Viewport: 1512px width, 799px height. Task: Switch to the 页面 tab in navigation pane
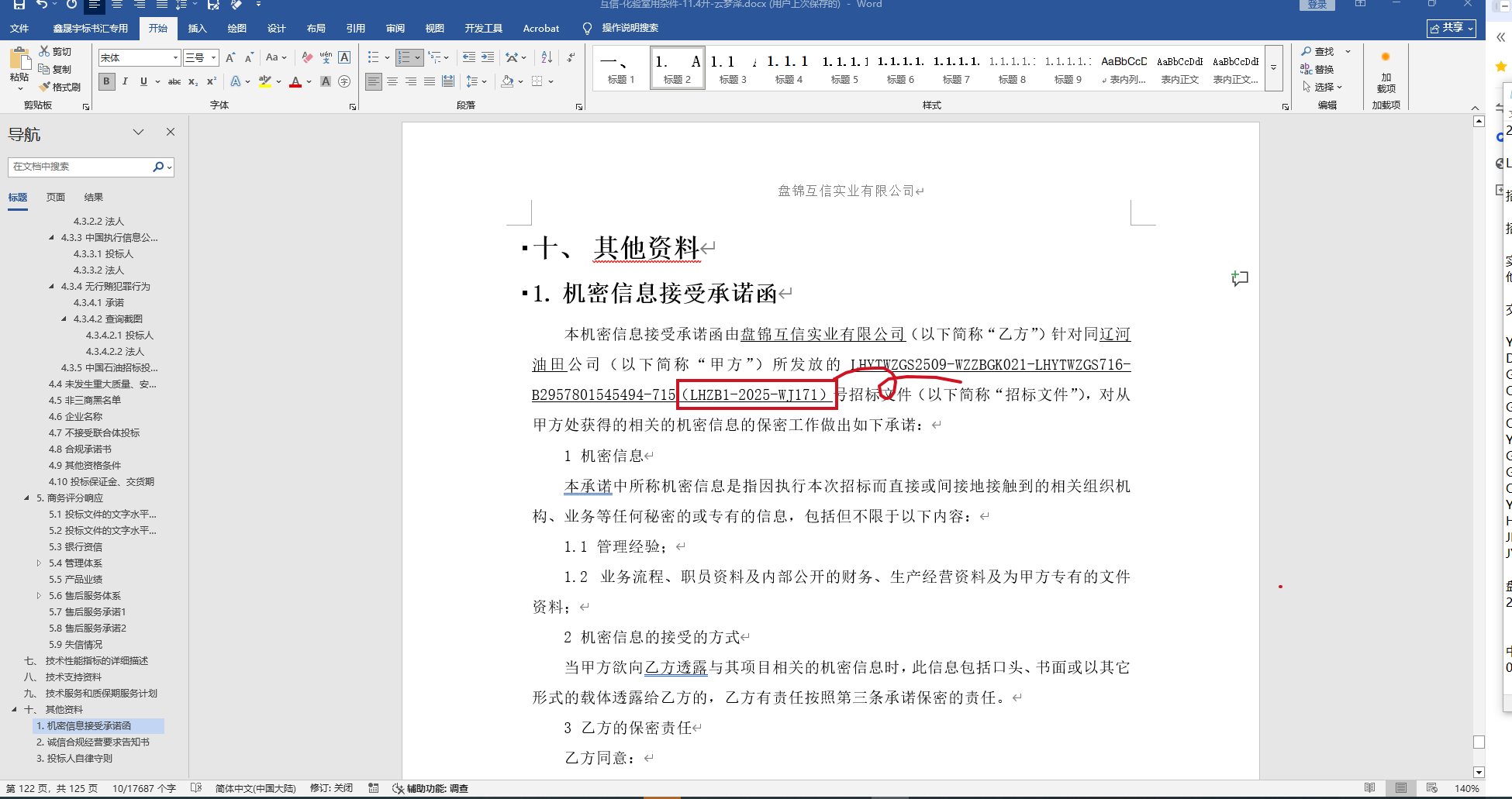56,198
